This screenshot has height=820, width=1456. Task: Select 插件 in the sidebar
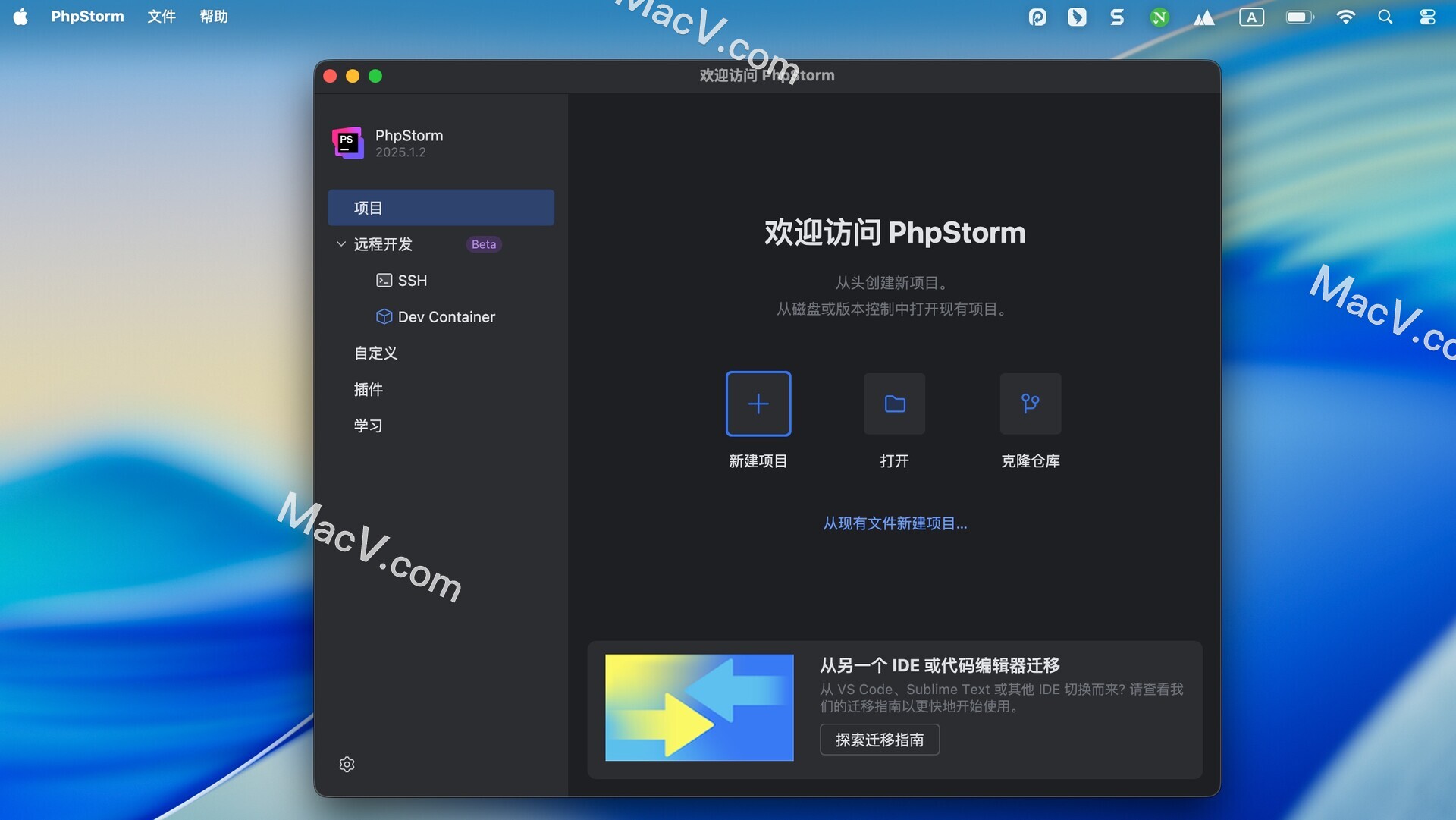369,389
